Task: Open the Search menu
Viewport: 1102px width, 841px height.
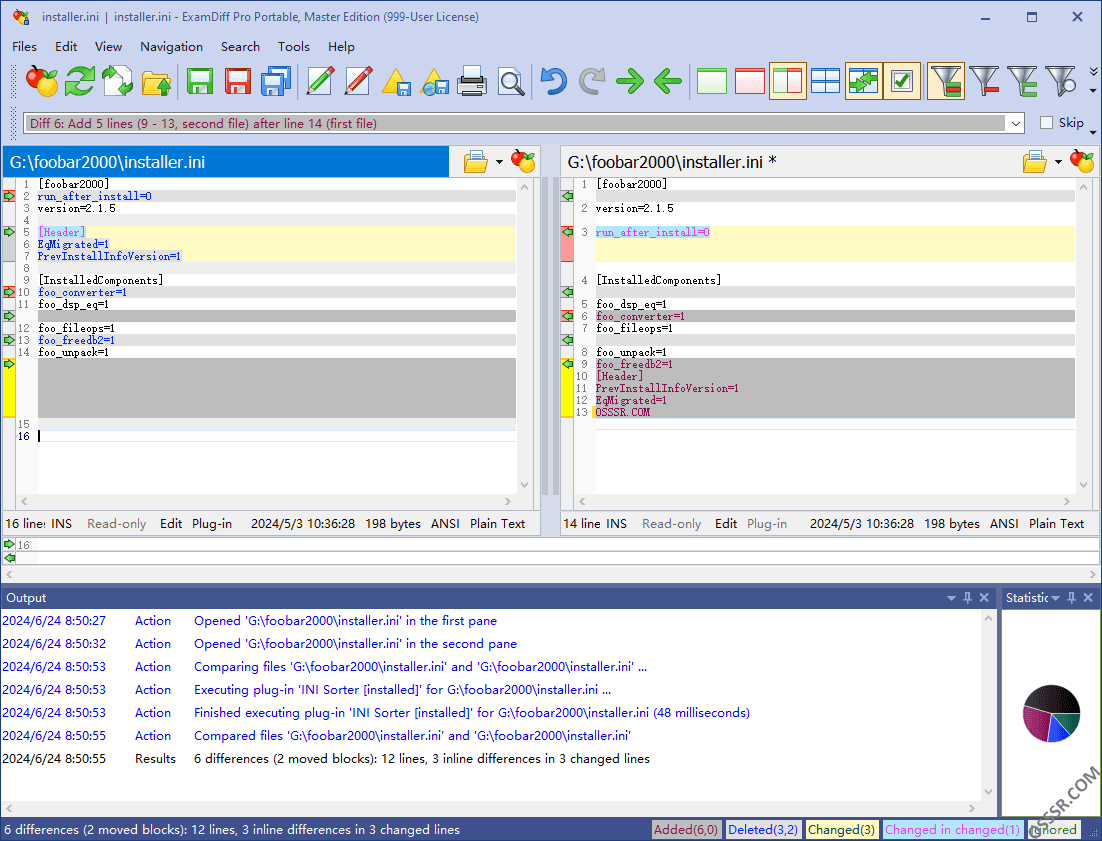Action: pyautogui.click(x=240, y=46)
